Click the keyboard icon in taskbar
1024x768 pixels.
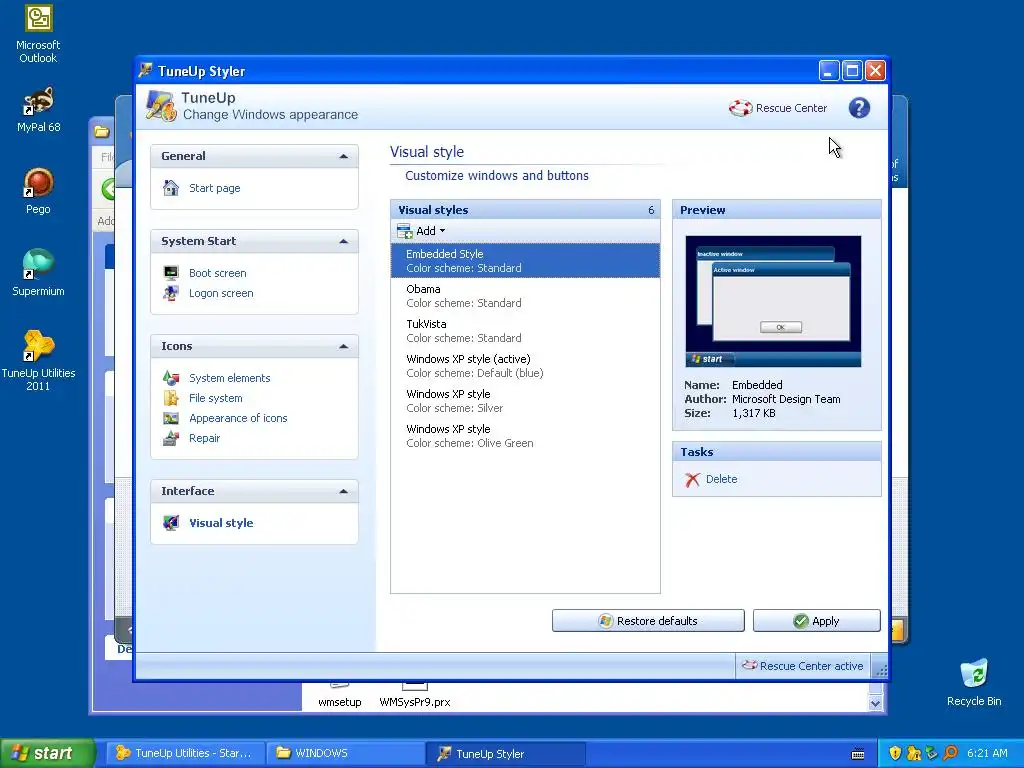858,754
